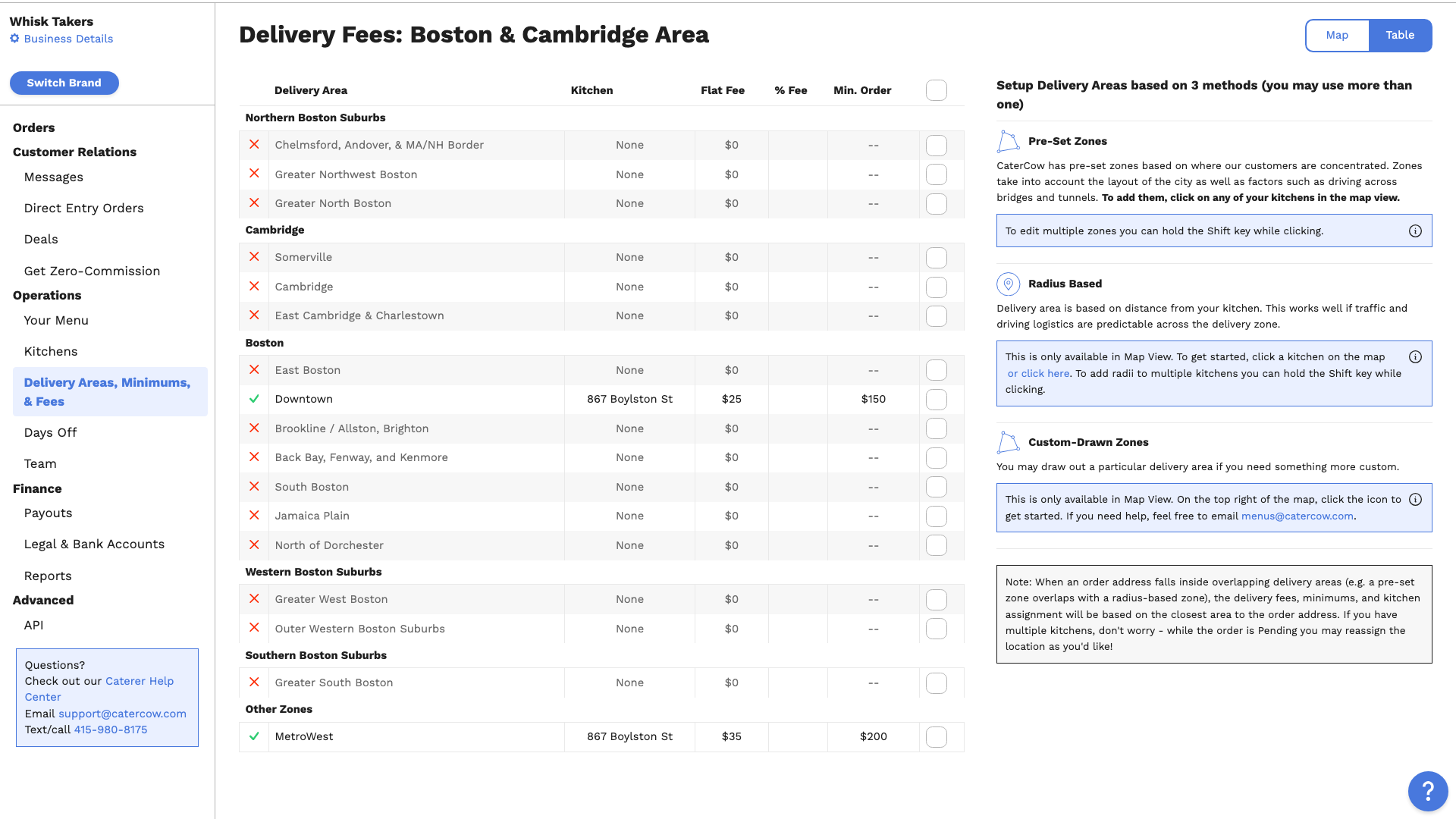Click the green checkmark icon beside Downtown
Image resolution: width=1456 pixels, height=819 pixels.
click(254, 399)
